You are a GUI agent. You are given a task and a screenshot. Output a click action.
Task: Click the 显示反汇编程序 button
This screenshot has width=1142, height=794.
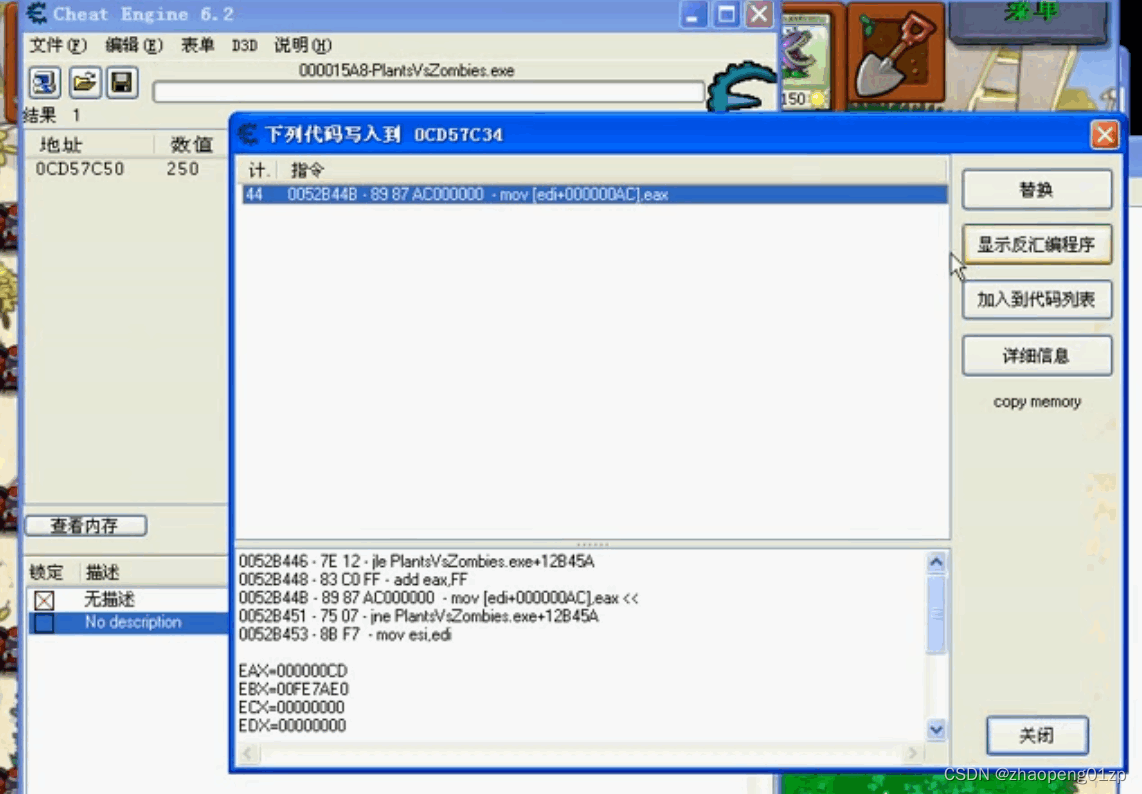pos(1036,245)
